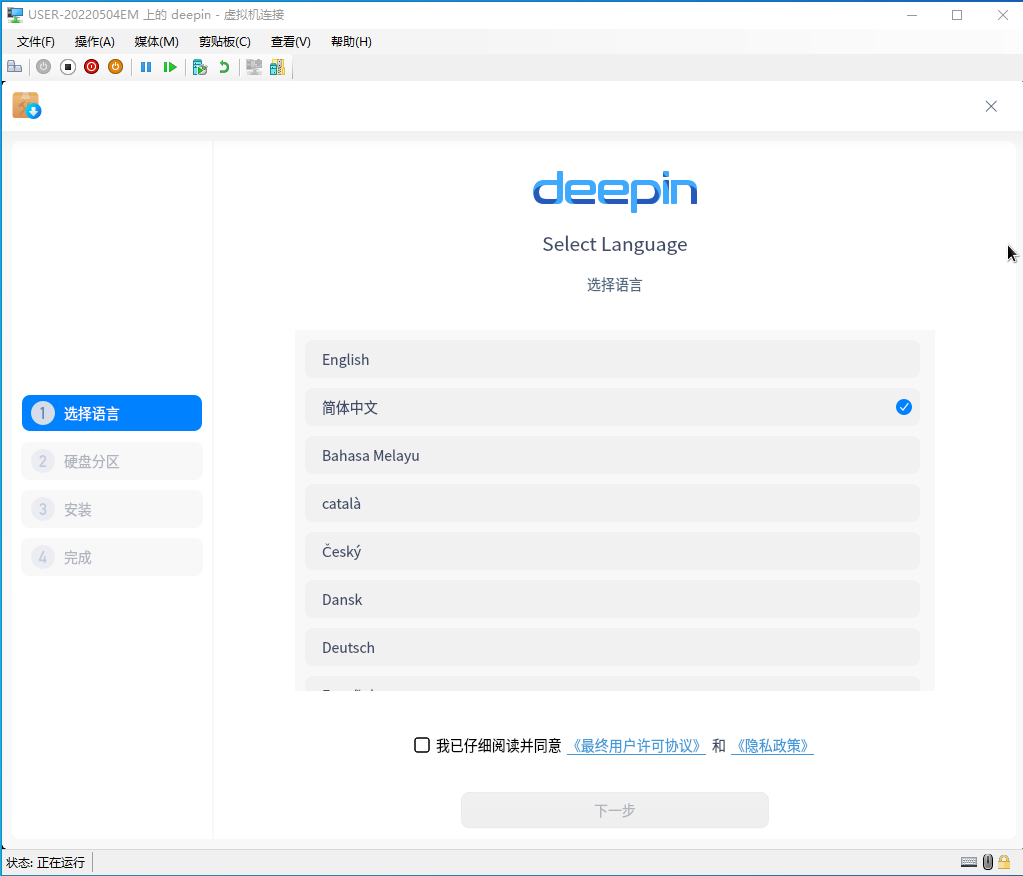Open the 文件(F) menu
1023x876 pixels.
(36, 42)
